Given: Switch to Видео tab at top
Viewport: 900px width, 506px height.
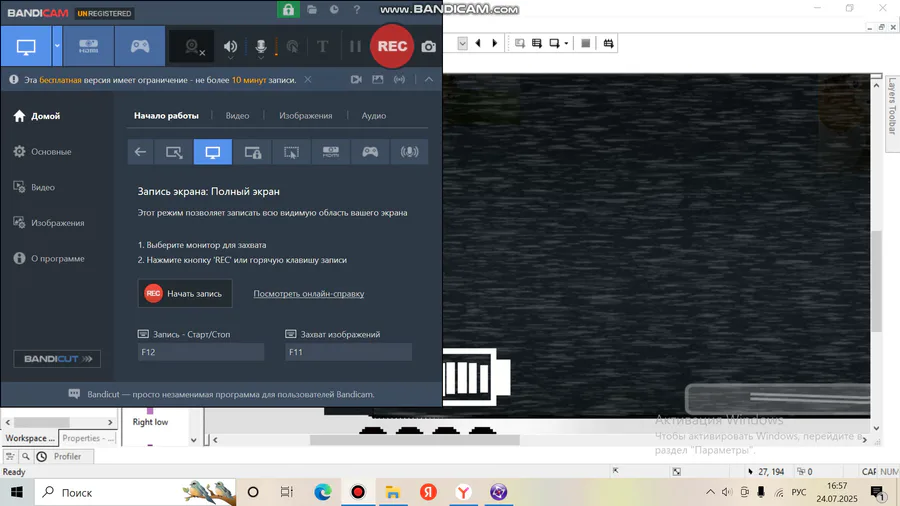Looking at the screenshot, I should click(x=237, y=115).
